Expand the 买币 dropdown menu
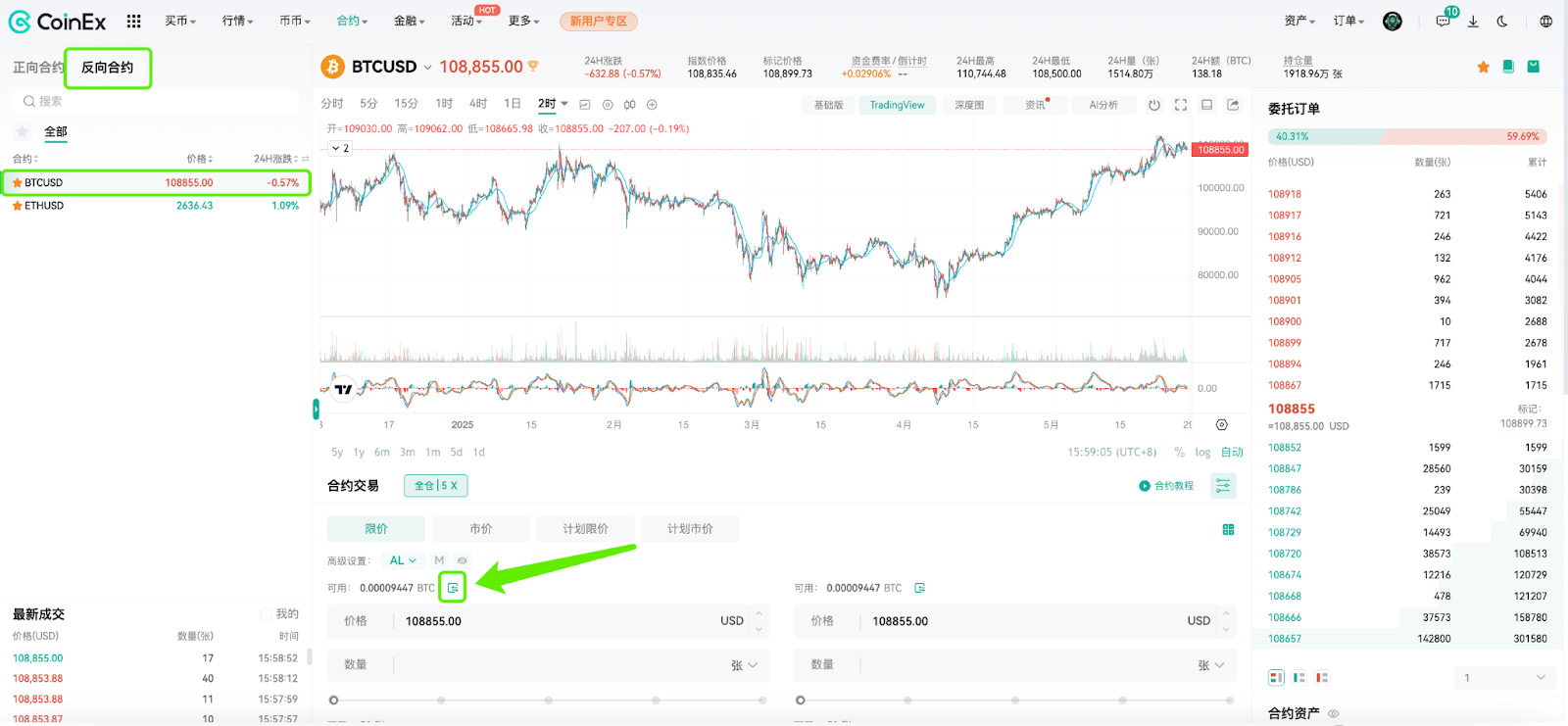The image size is (1568, 726). click(x=180, y=21)
